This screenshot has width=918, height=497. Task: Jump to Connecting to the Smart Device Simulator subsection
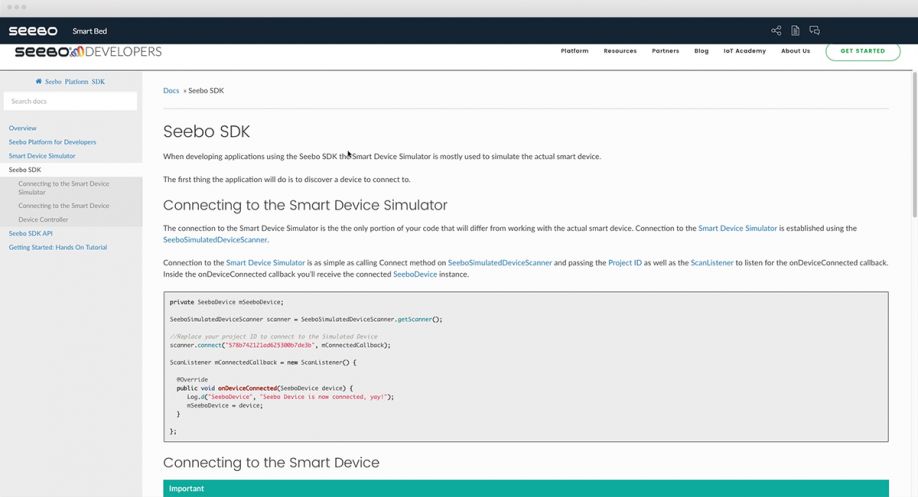coord(63,187)
